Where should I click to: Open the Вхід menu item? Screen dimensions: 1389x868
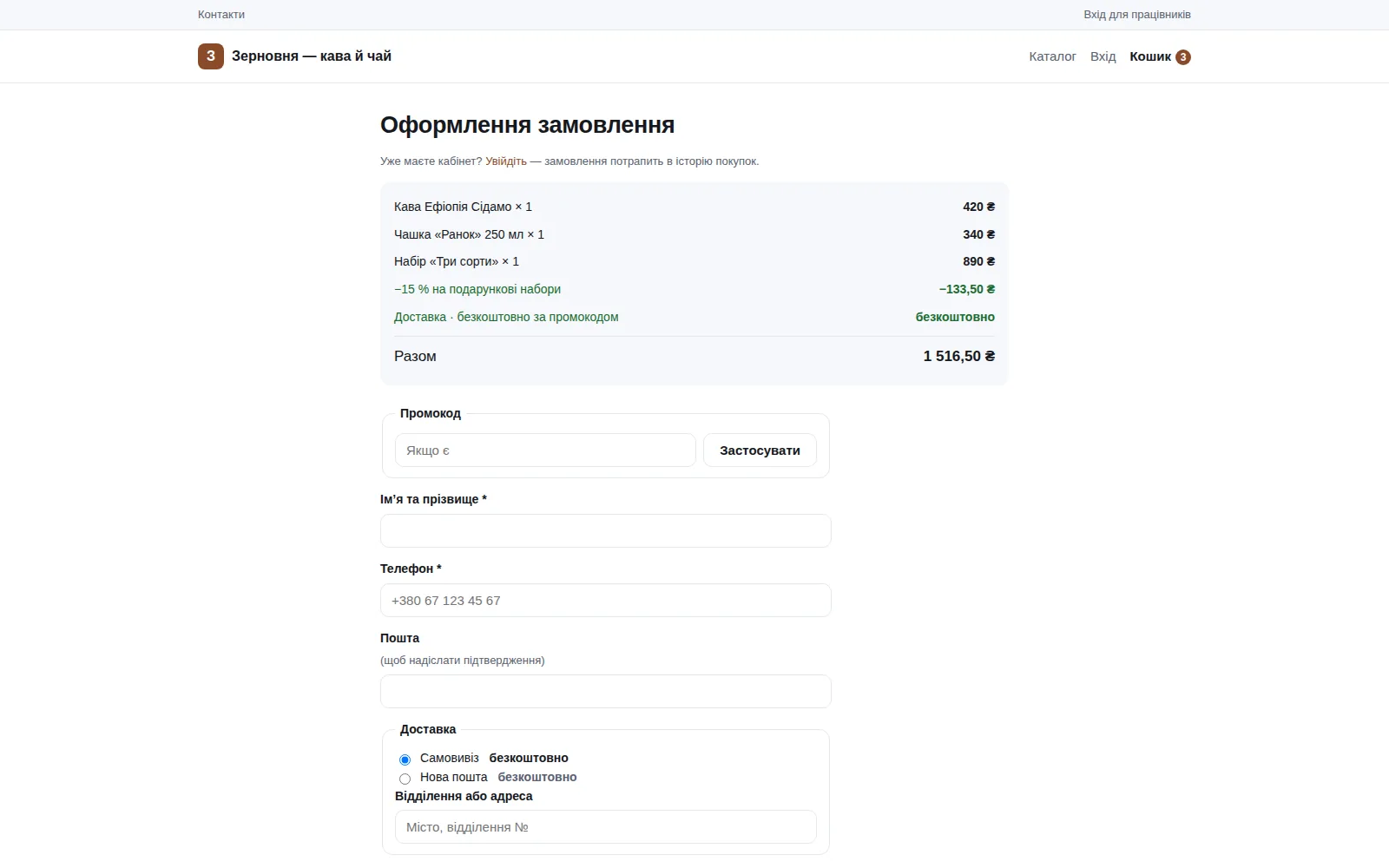coord(1103,56)
